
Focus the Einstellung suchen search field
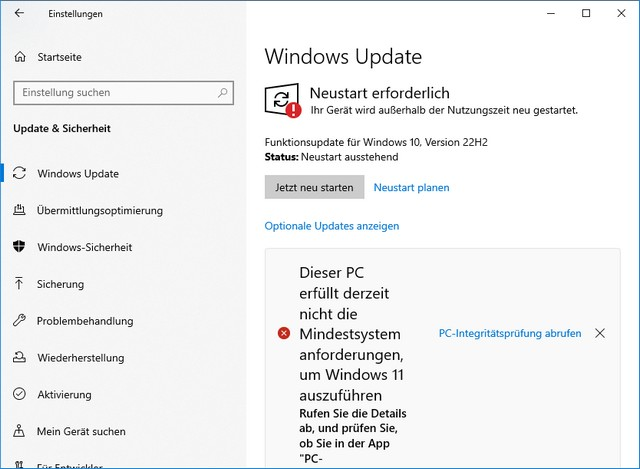coord(123,93)
